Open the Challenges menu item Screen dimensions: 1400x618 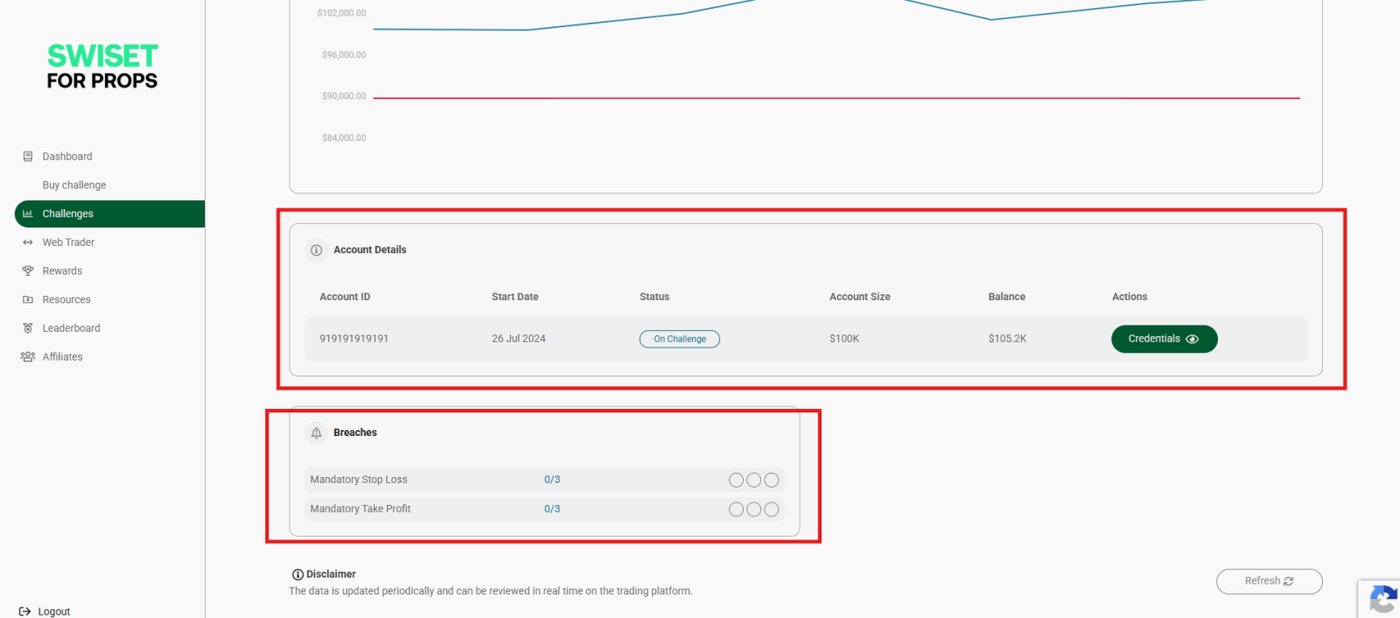(68, 214)
